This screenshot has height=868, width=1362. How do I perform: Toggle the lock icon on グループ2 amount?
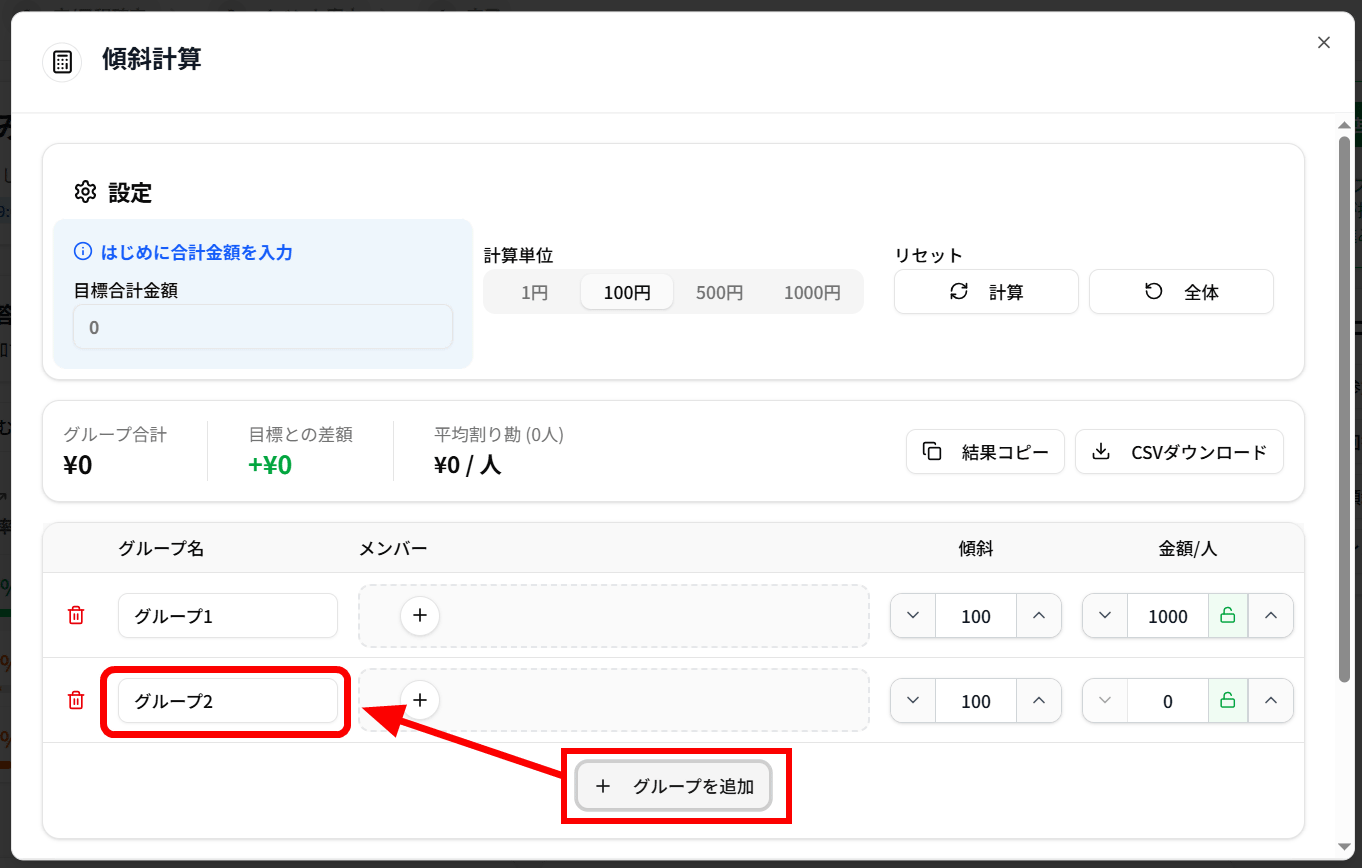(1228, 701)
